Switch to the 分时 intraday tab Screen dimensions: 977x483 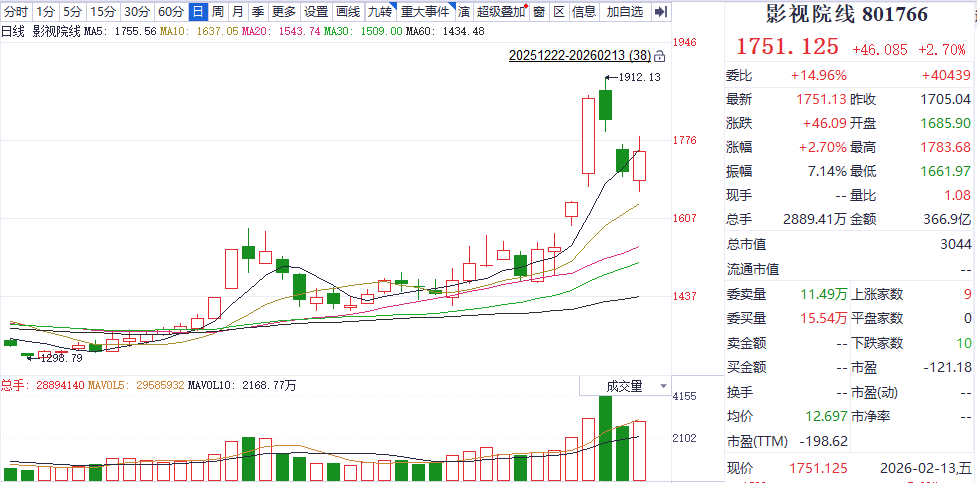click(x=16, y=12)
